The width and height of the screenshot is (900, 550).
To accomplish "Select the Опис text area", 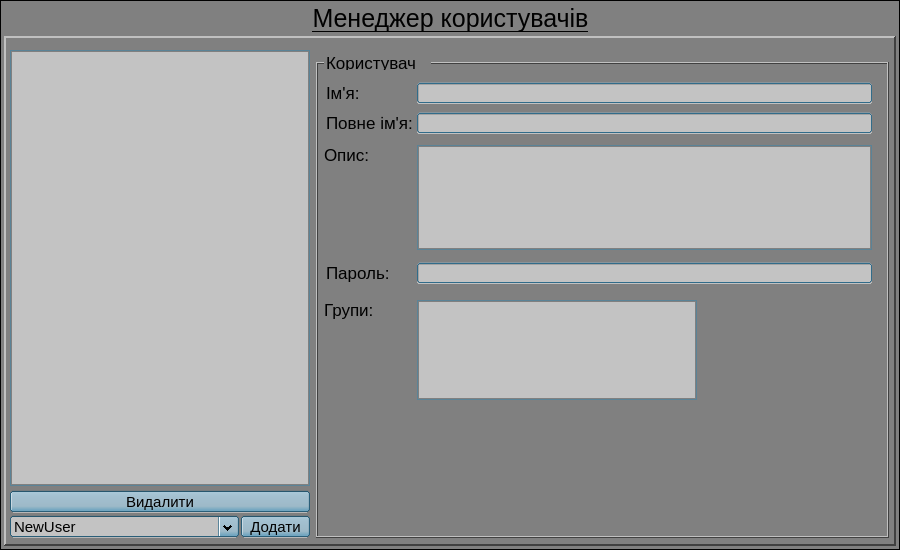I will pos(644,198).
